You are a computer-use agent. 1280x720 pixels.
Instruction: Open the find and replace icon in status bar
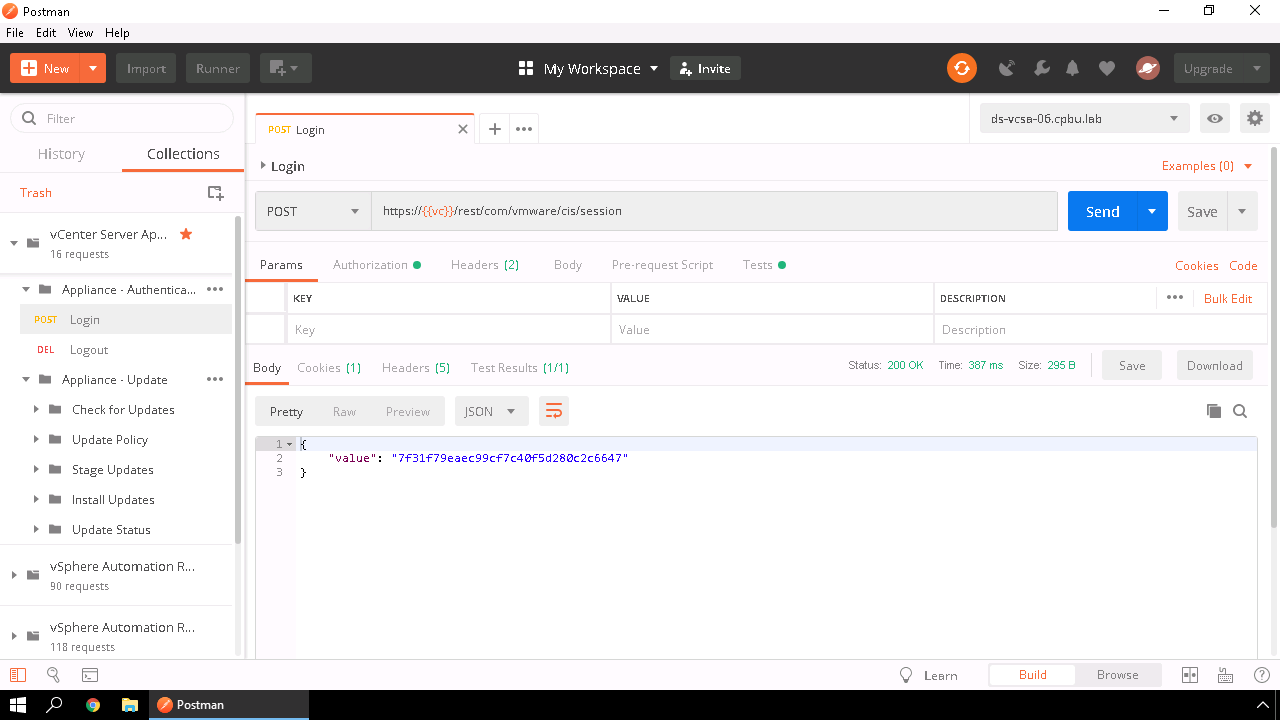click(54, 675)
